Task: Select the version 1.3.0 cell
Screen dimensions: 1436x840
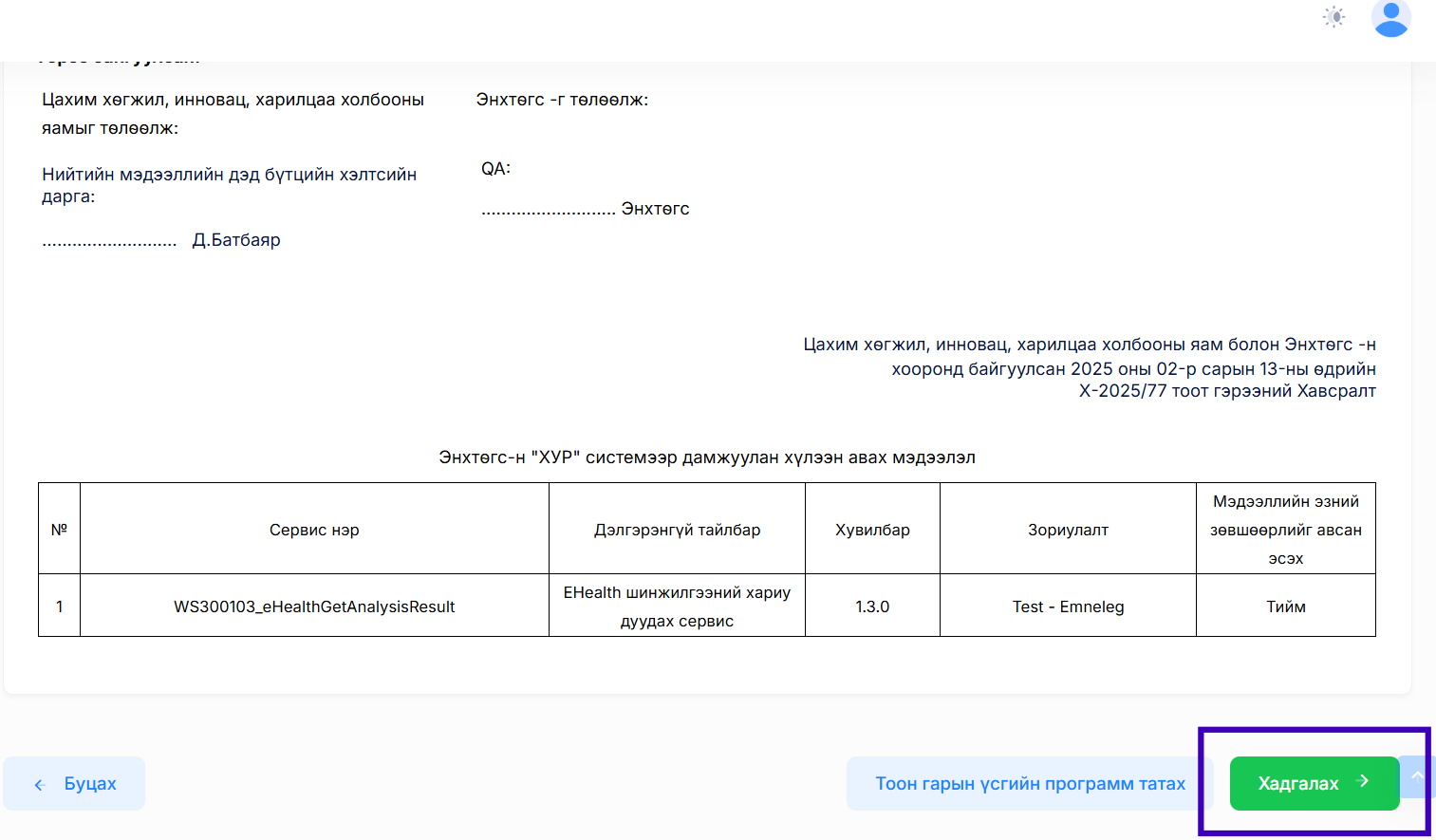Action: click(x=872, y=607)
